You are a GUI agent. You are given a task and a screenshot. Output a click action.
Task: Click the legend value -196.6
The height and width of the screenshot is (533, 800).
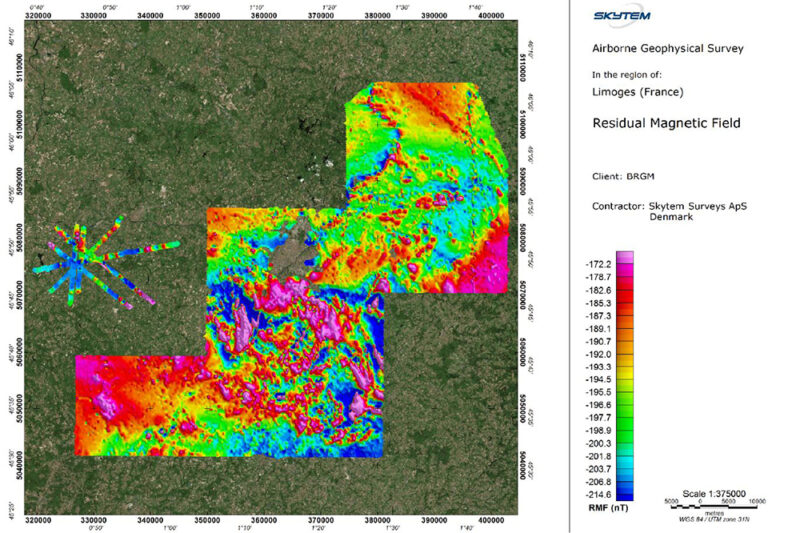click(x=598, y=405)
